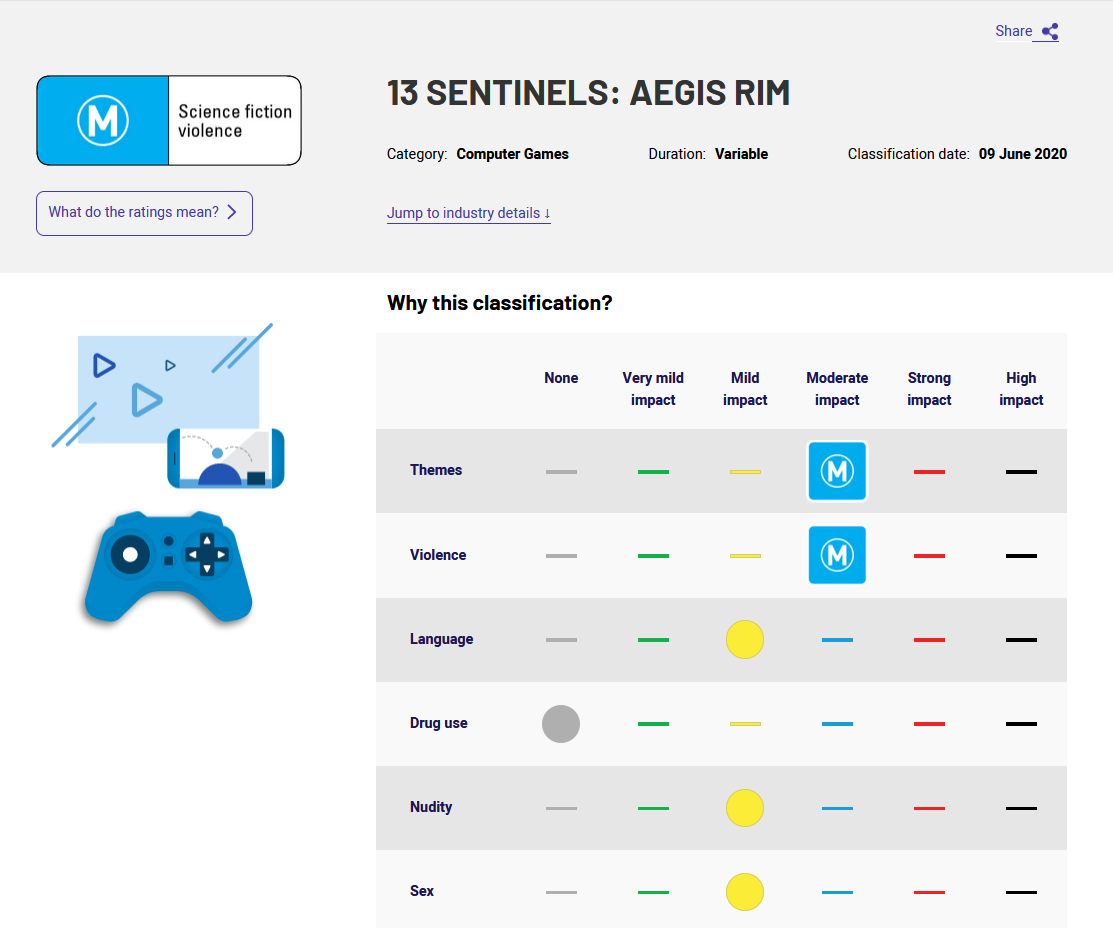Click green very mild marker in Language row
The width and height of the screenshot is (1113, 928).
pos(653,640)
